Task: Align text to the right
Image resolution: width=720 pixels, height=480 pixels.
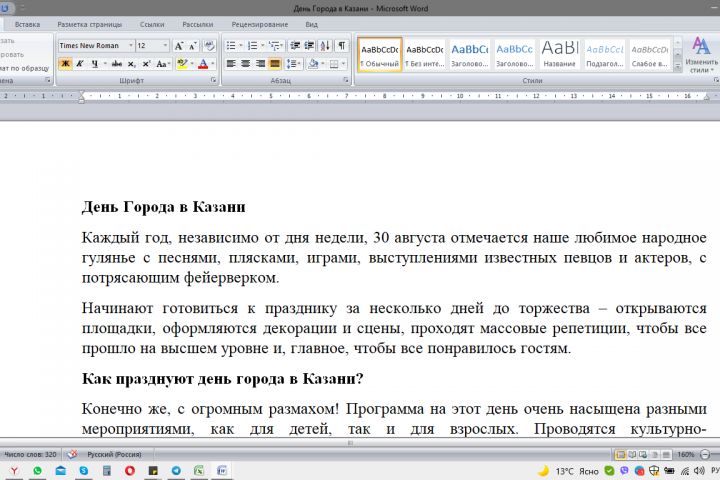Action: pos(260,64)
